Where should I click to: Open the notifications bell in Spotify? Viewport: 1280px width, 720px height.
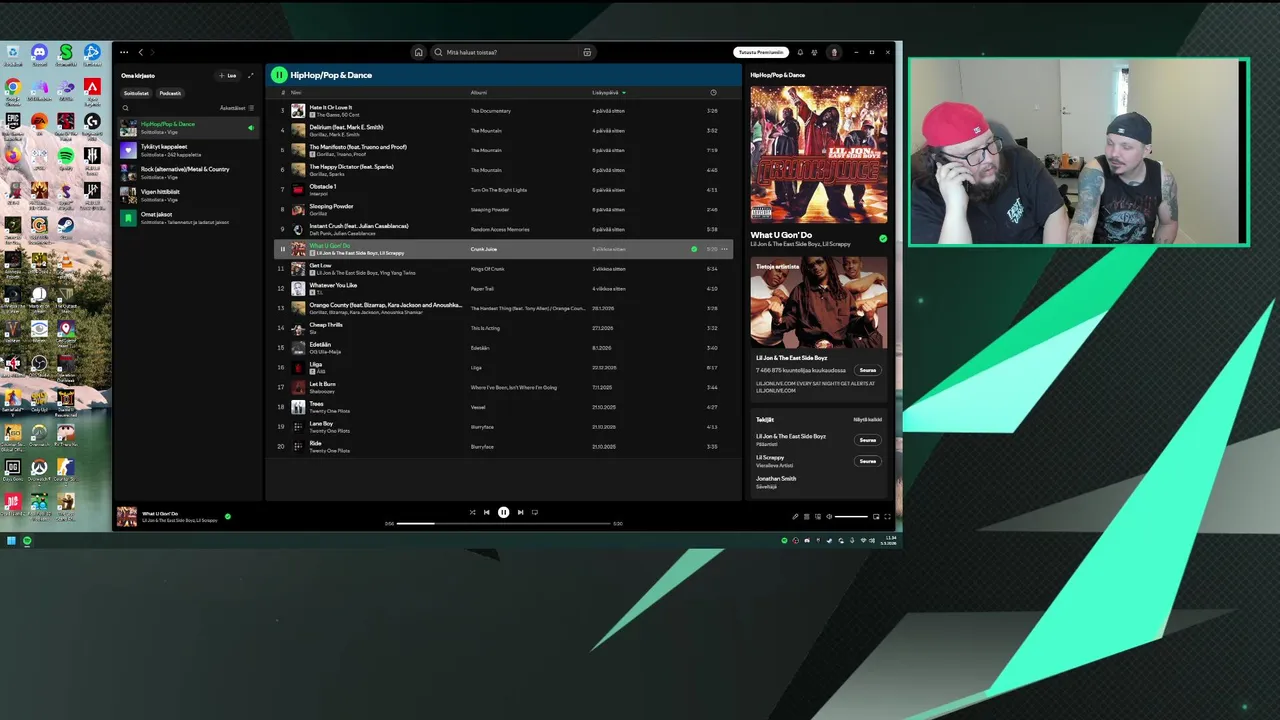pos(800,52)
